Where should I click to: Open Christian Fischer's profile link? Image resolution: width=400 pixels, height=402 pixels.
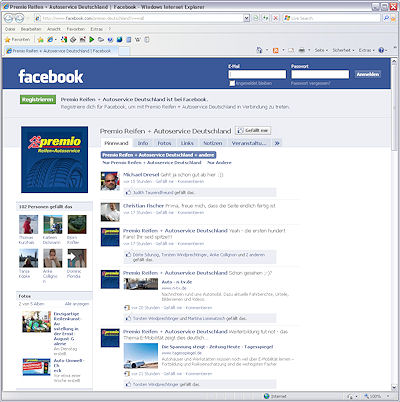point(143,206)
